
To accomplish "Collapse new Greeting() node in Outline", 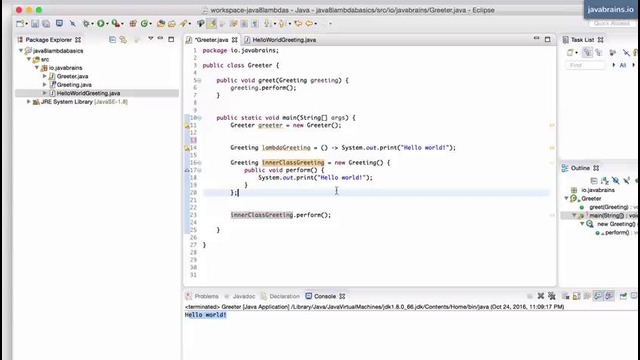I will coord(582,224).
